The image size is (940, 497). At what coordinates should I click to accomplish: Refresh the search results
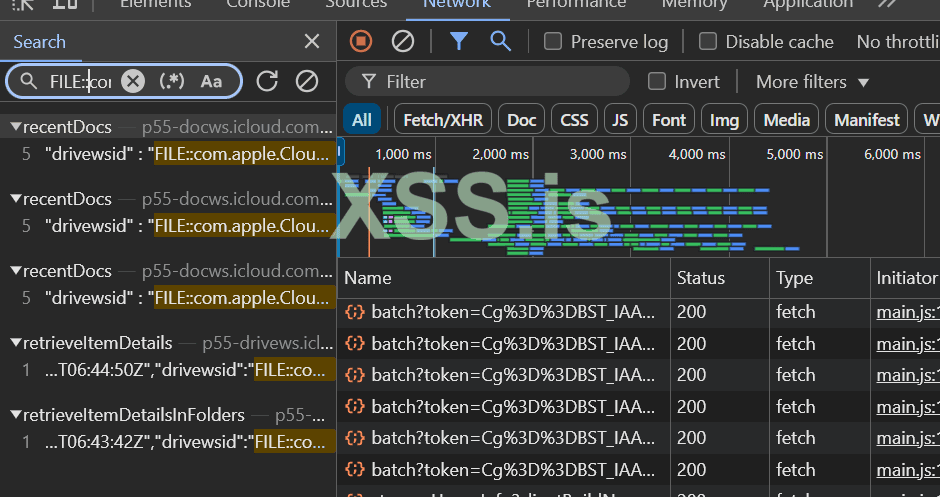click(x=267, y=81)
